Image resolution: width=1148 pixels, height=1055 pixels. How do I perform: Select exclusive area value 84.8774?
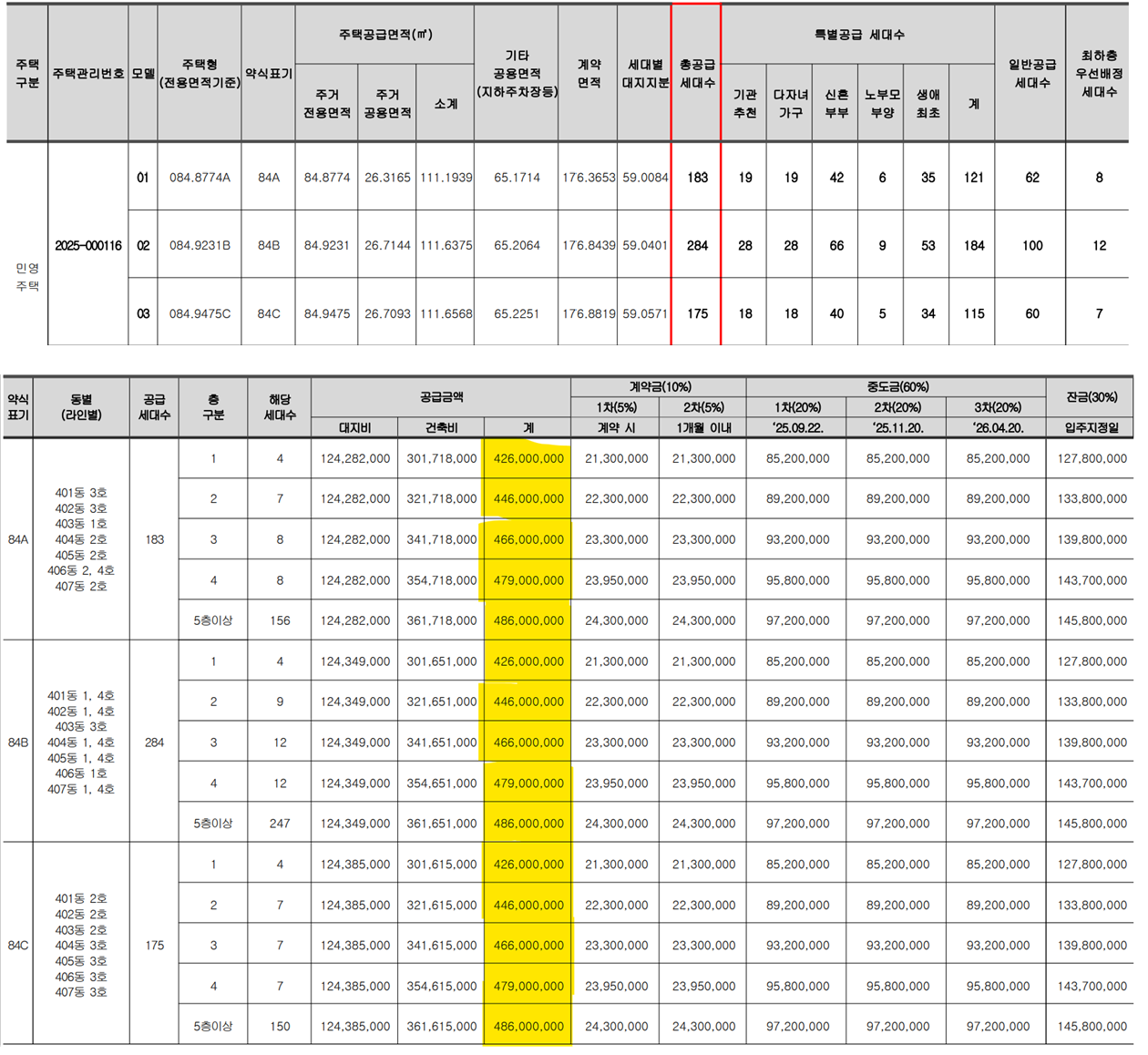point(327,178)
